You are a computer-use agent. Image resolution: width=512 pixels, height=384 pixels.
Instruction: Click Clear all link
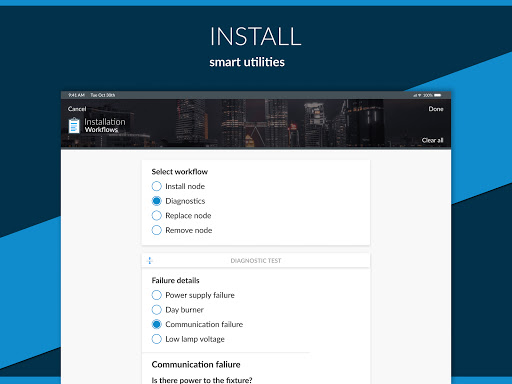[x=433, y=140]
